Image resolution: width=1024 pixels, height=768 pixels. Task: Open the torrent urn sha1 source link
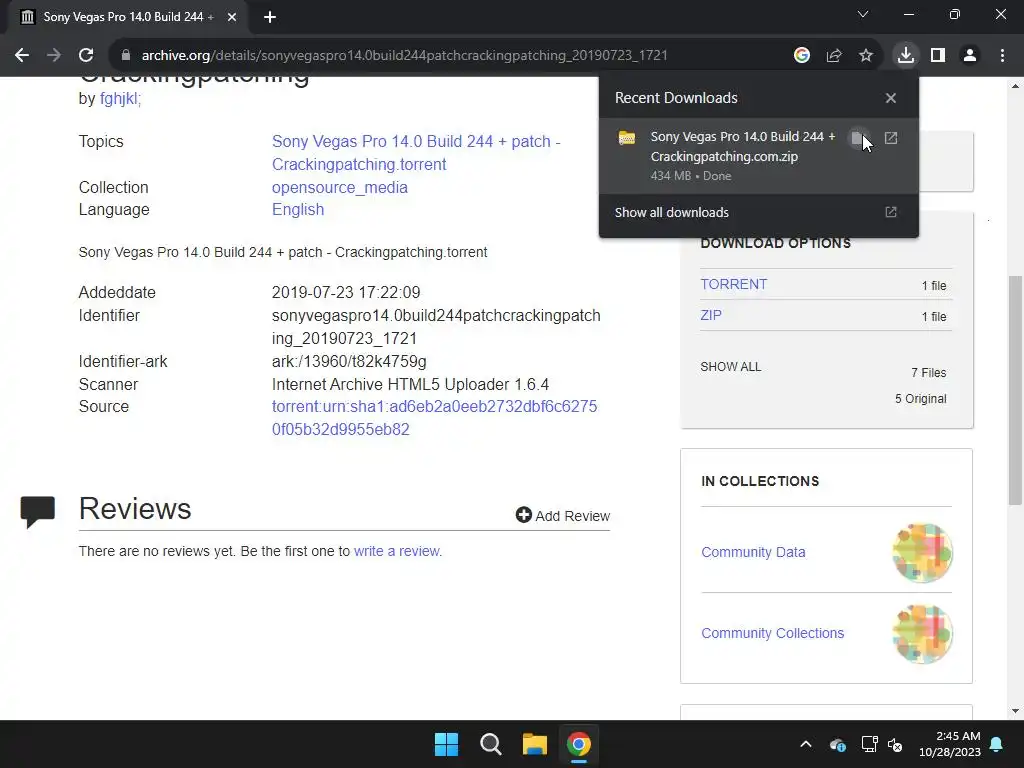(434, 418)
